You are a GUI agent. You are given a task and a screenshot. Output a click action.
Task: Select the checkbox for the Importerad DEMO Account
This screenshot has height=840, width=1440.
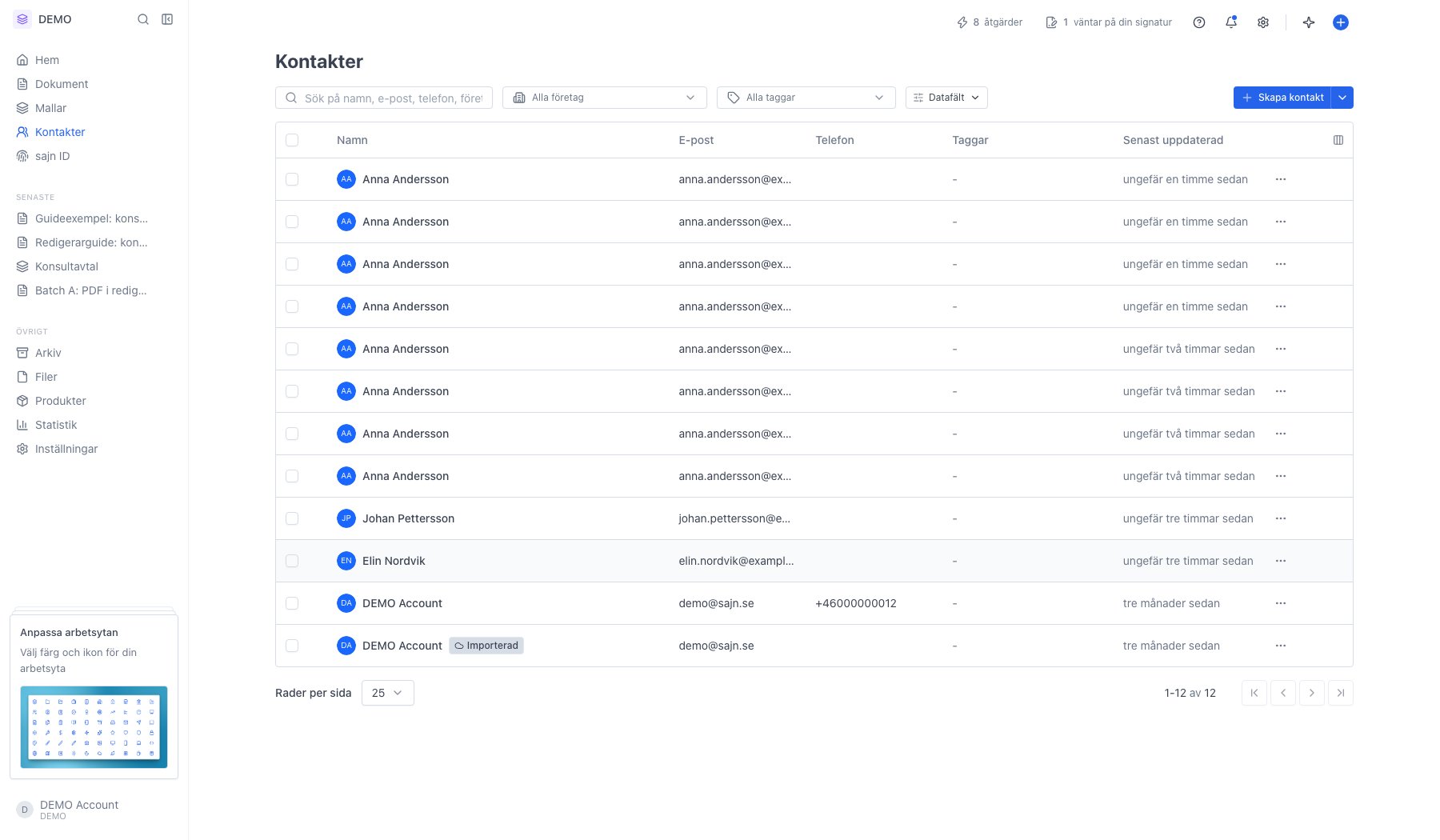[292, 646]
